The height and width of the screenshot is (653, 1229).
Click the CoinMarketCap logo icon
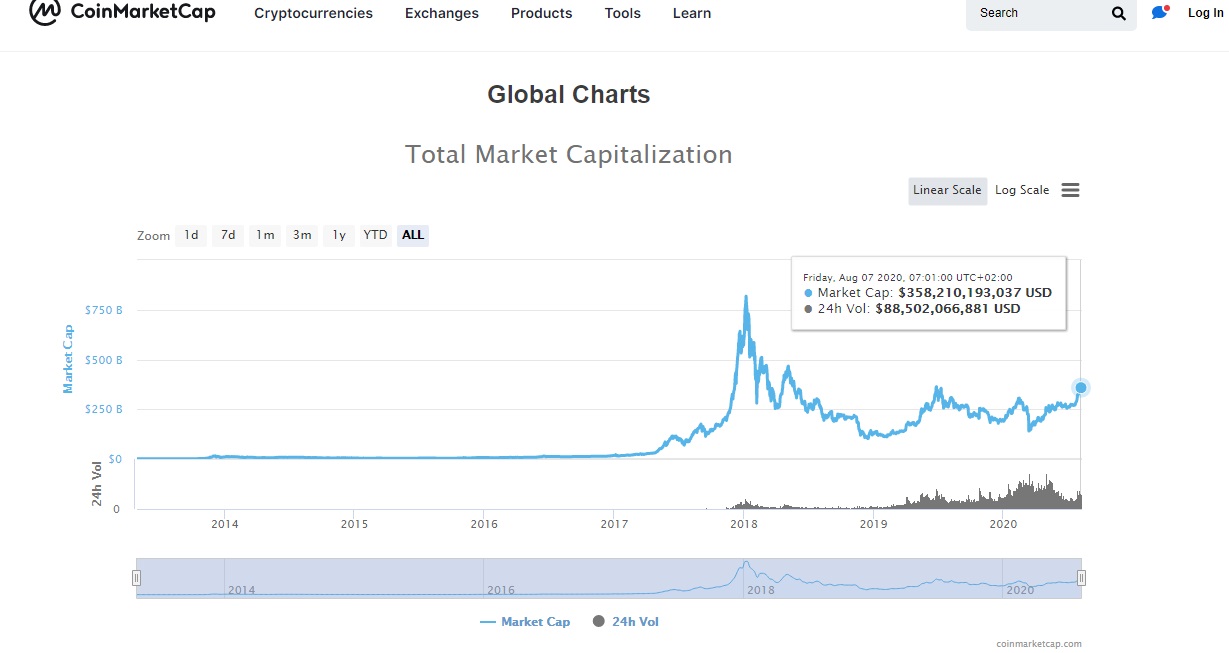[45, 13]
